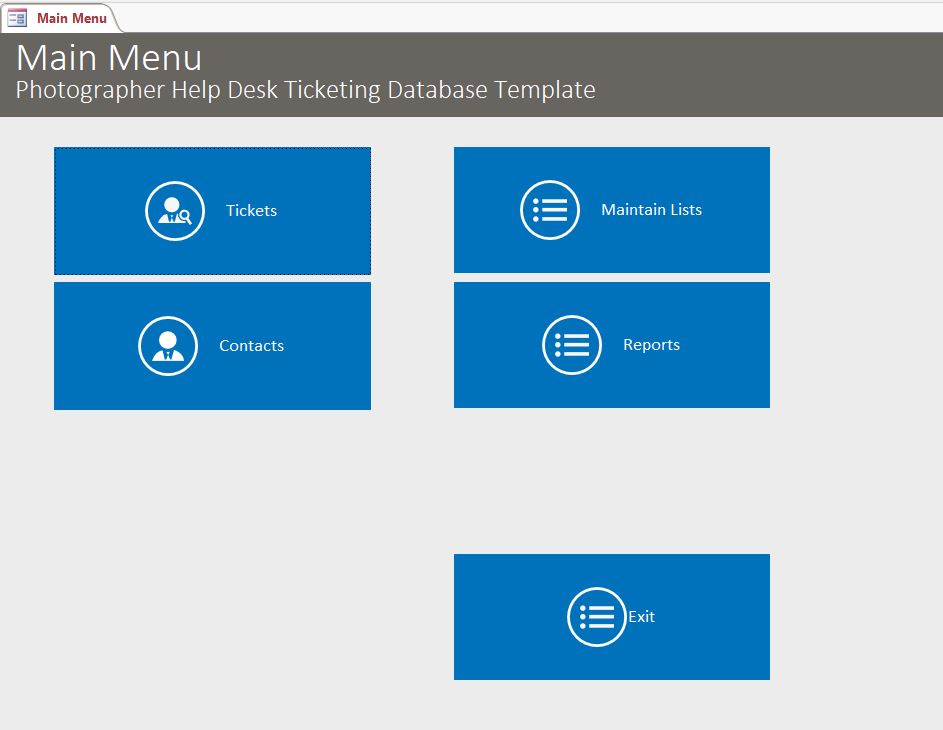This screenshot has width=943, height=730.
Task: Click the Exit list icon
Action: point(597,617)
